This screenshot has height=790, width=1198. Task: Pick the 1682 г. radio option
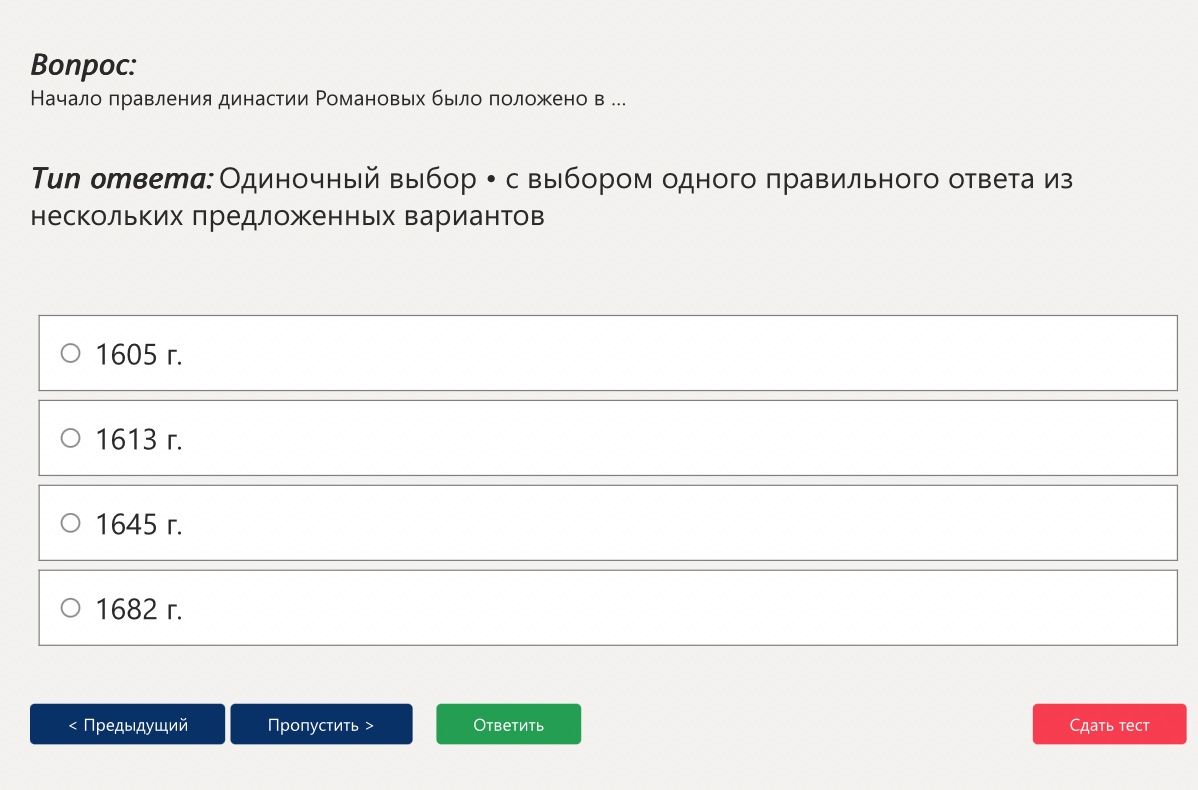pyautogui.click(x=70, y=607)
